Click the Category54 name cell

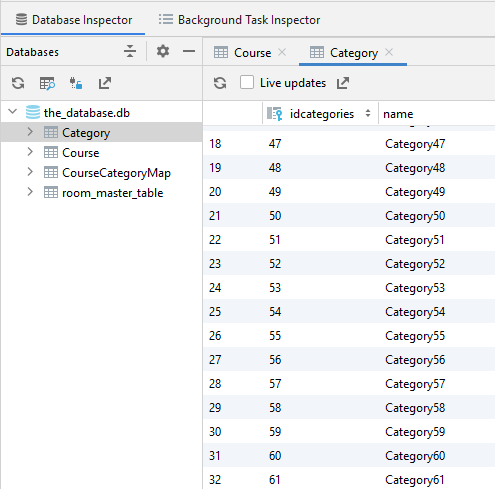tap(415, 312)
